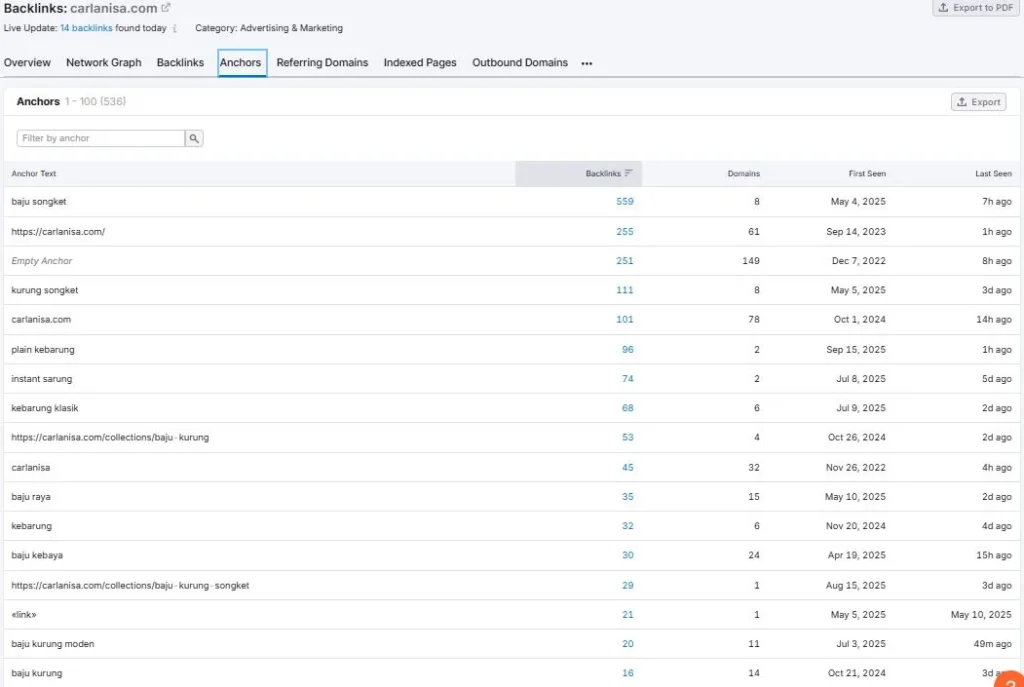Viewport: 1024px width, 687px height.
Task: Click Last Seen 'May 10, 2025' cell
Action: coord(982,615)
